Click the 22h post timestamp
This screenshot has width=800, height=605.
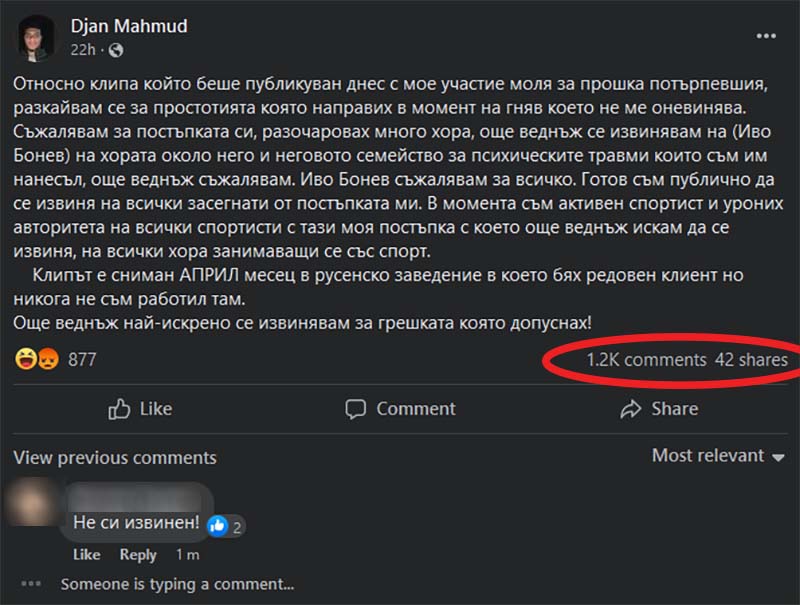[x=82, y=49]
